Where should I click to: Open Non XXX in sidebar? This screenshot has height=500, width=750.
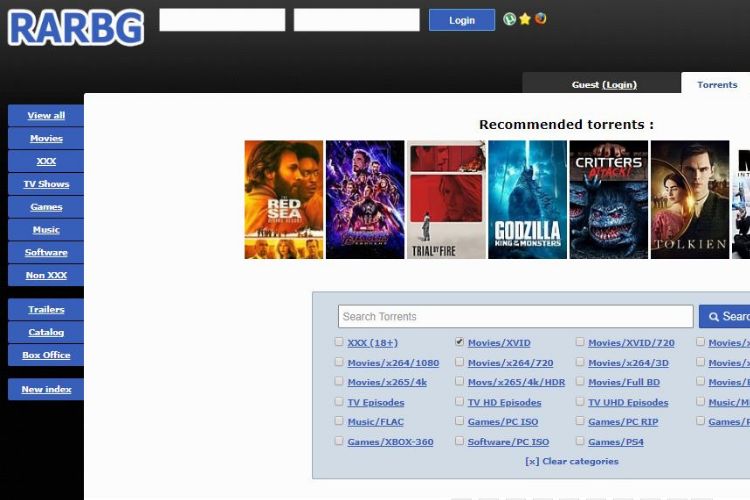[x=46, y=275]
